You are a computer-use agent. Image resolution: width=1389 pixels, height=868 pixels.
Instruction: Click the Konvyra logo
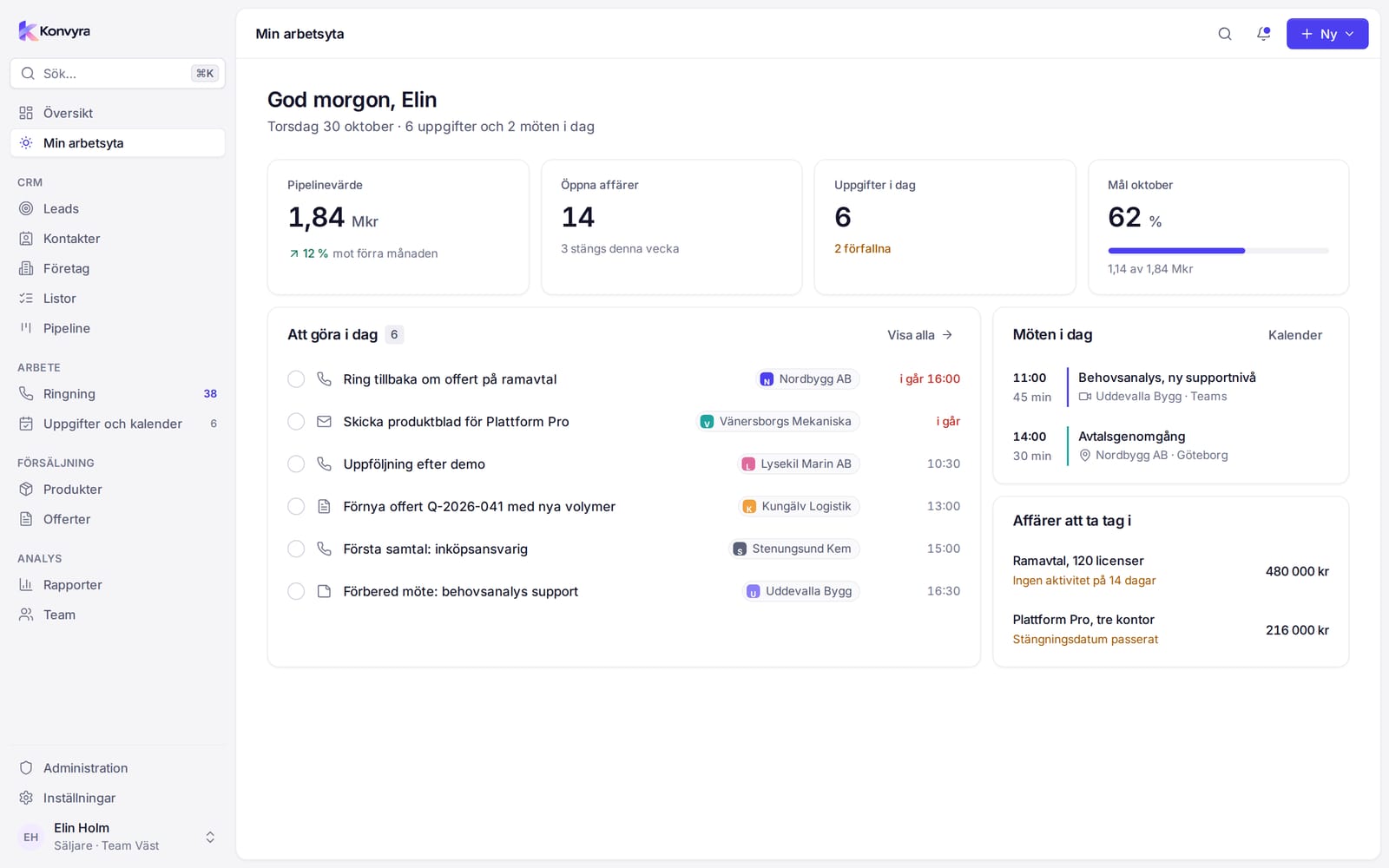coord(55,31)
